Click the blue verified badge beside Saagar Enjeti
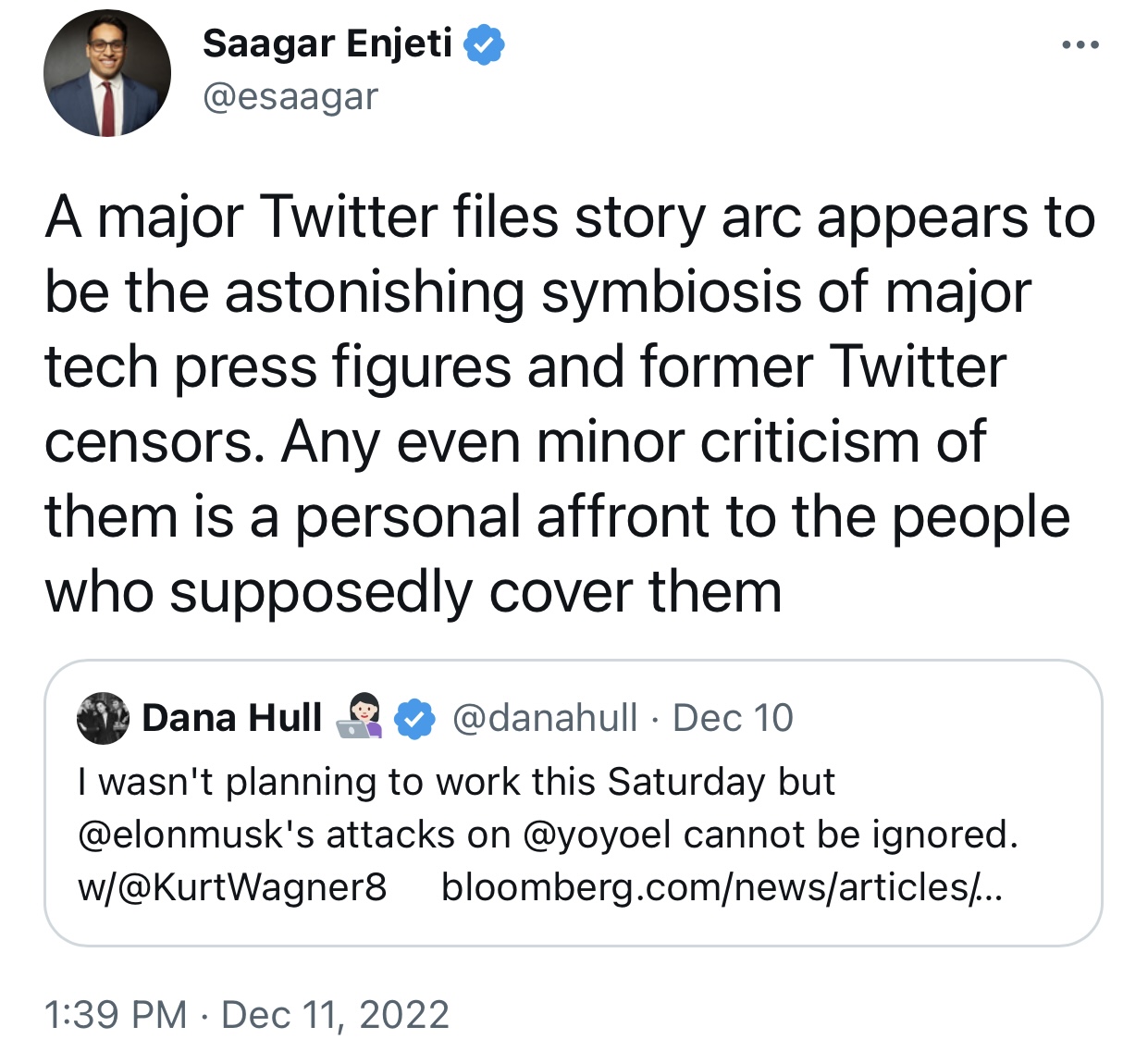 [x=484, y=43]
